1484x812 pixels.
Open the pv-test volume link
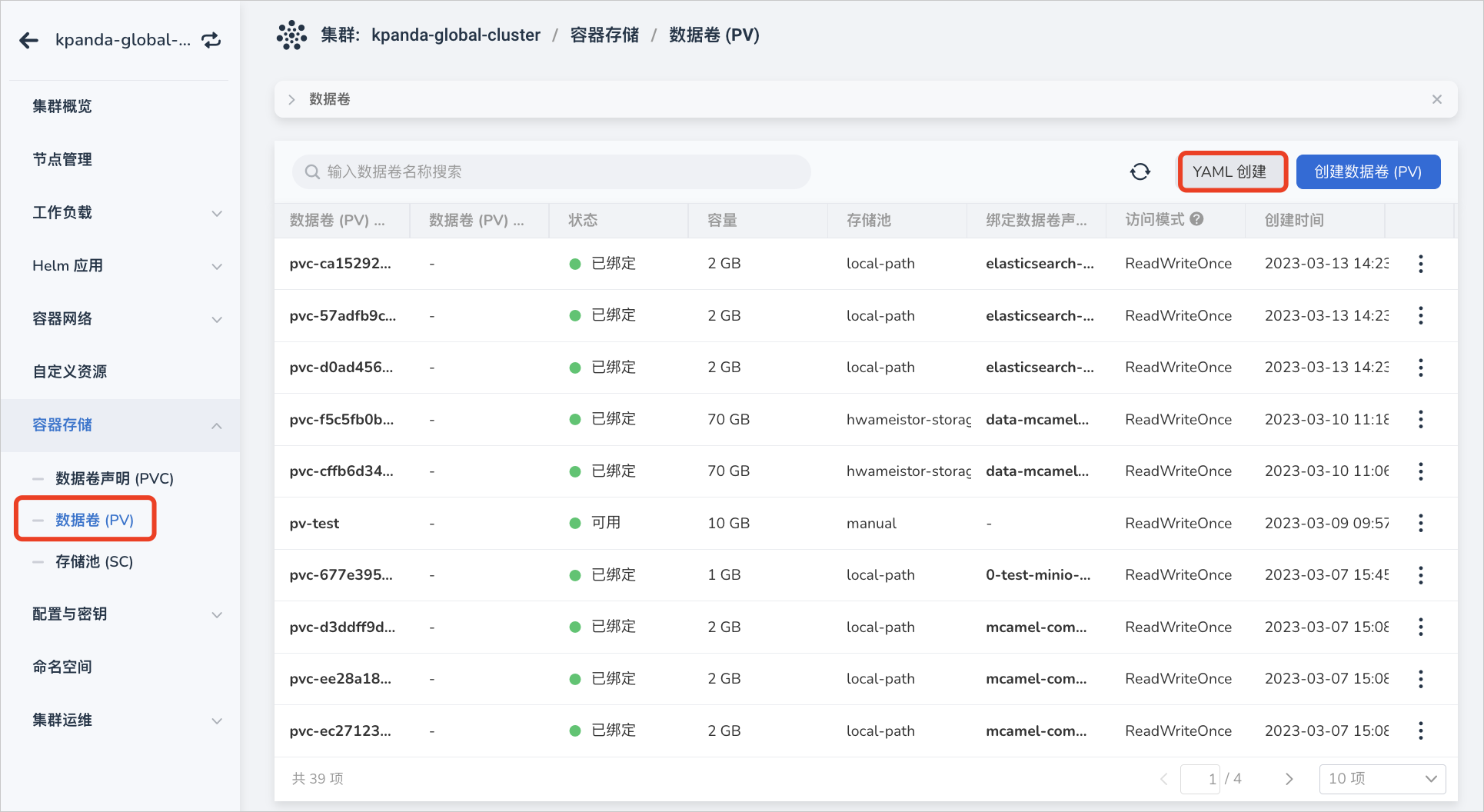(x=314, y=523)
